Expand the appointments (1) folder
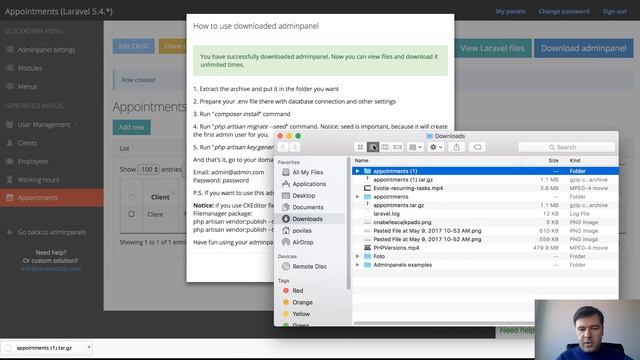The height and width of the screenshot is (360, 640). point(358,171)
